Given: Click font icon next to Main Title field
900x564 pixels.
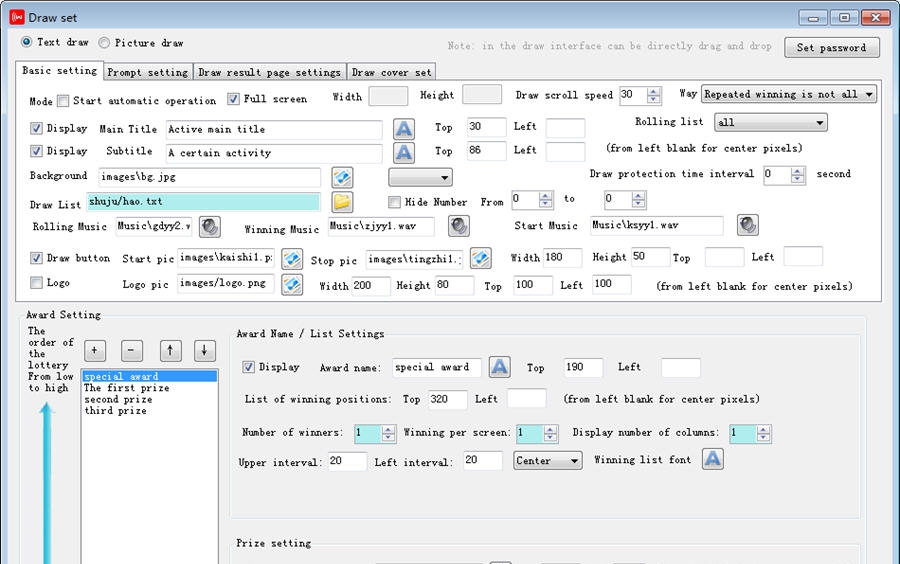Looking at the screenshot, I should click(x=403, y=129).
